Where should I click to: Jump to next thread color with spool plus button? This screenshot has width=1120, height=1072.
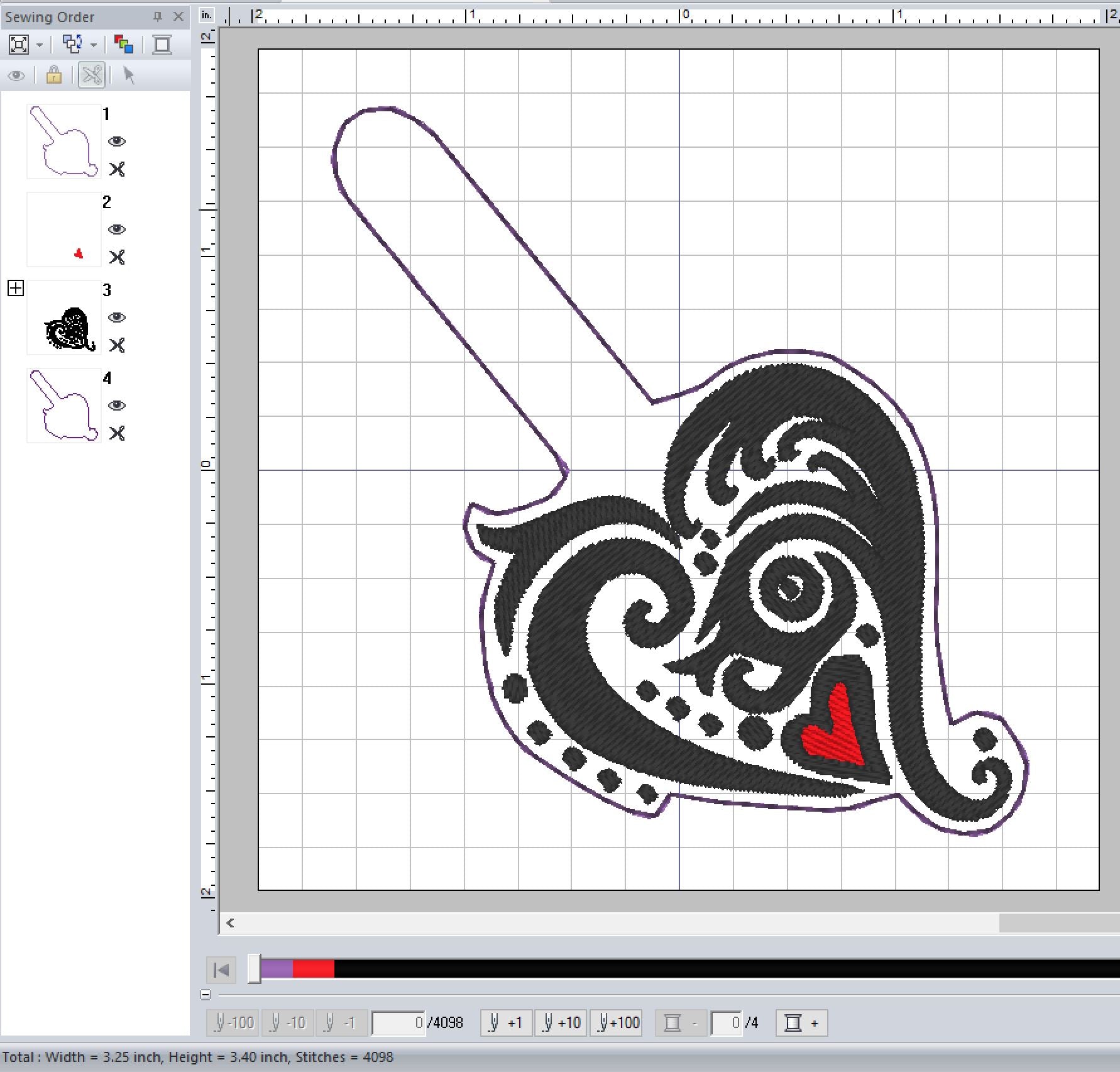801,1023
